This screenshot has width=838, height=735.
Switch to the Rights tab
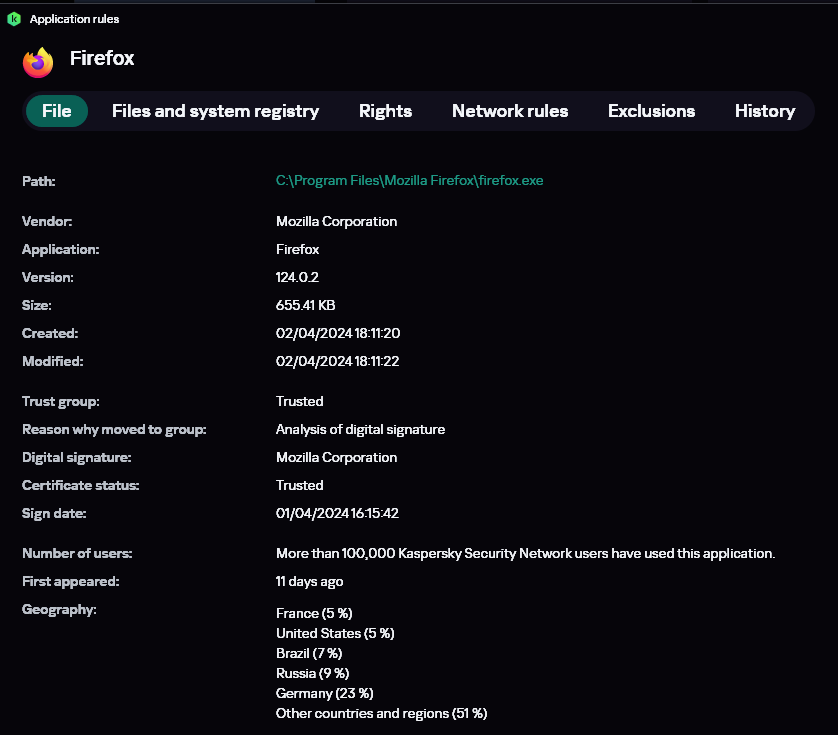[385, 111]
